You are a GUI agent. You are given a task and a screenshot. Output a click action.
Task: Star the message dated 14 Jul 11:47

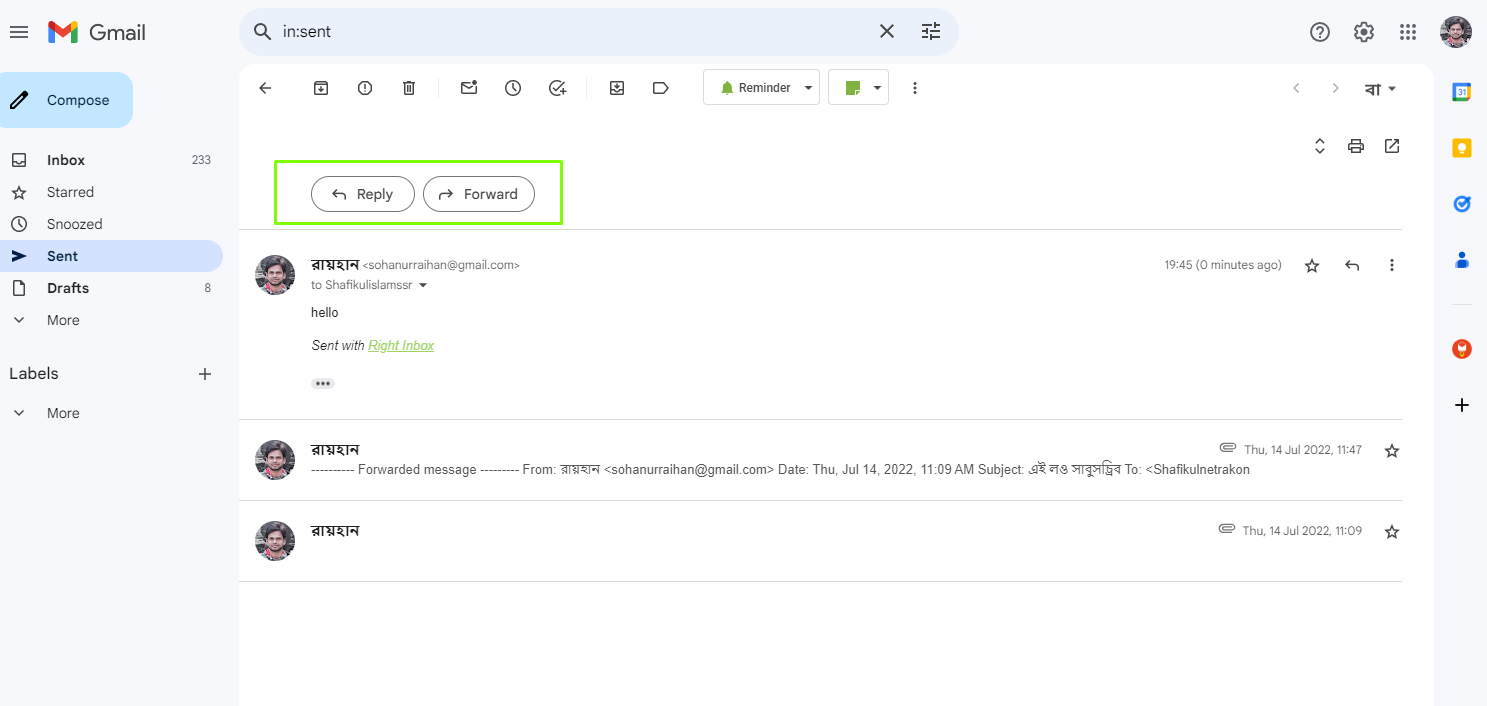click(x=1391, y=451)
